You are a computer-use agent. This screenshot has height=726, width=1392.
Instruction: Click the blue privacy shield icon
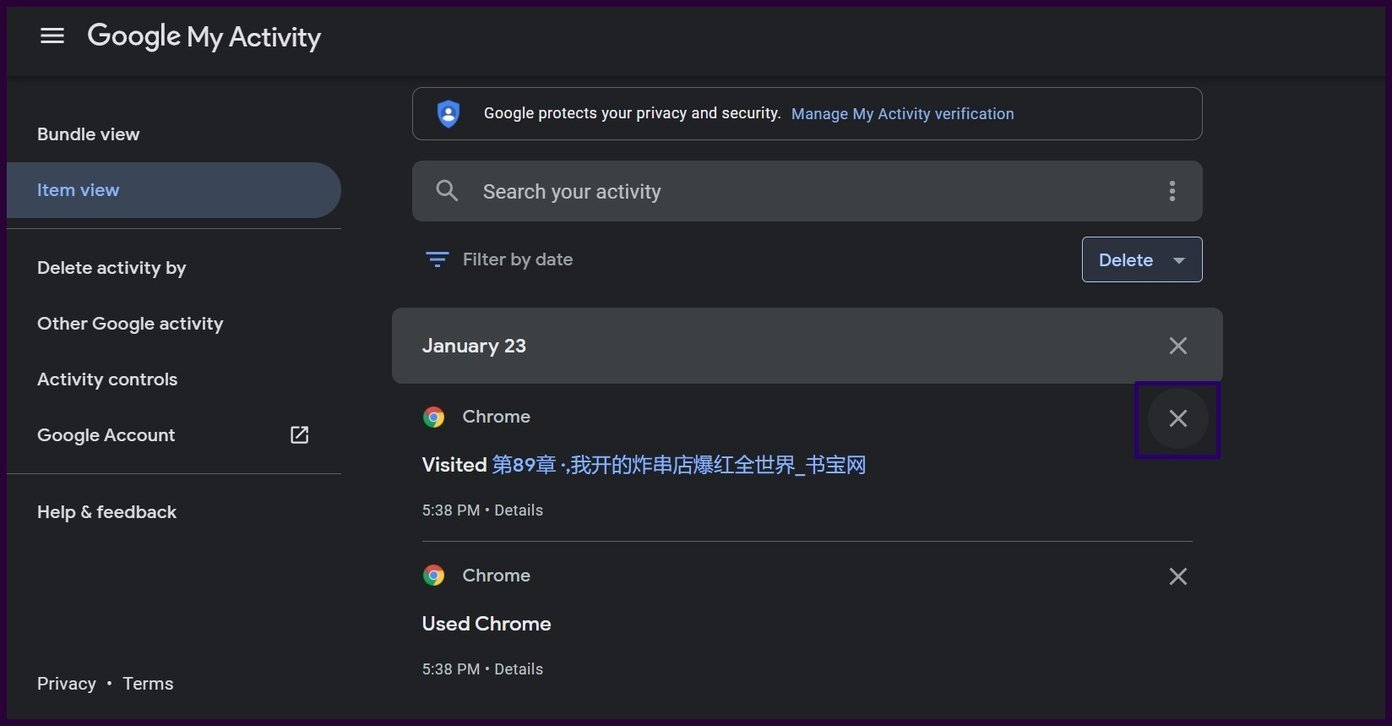[x=448, y=113]
